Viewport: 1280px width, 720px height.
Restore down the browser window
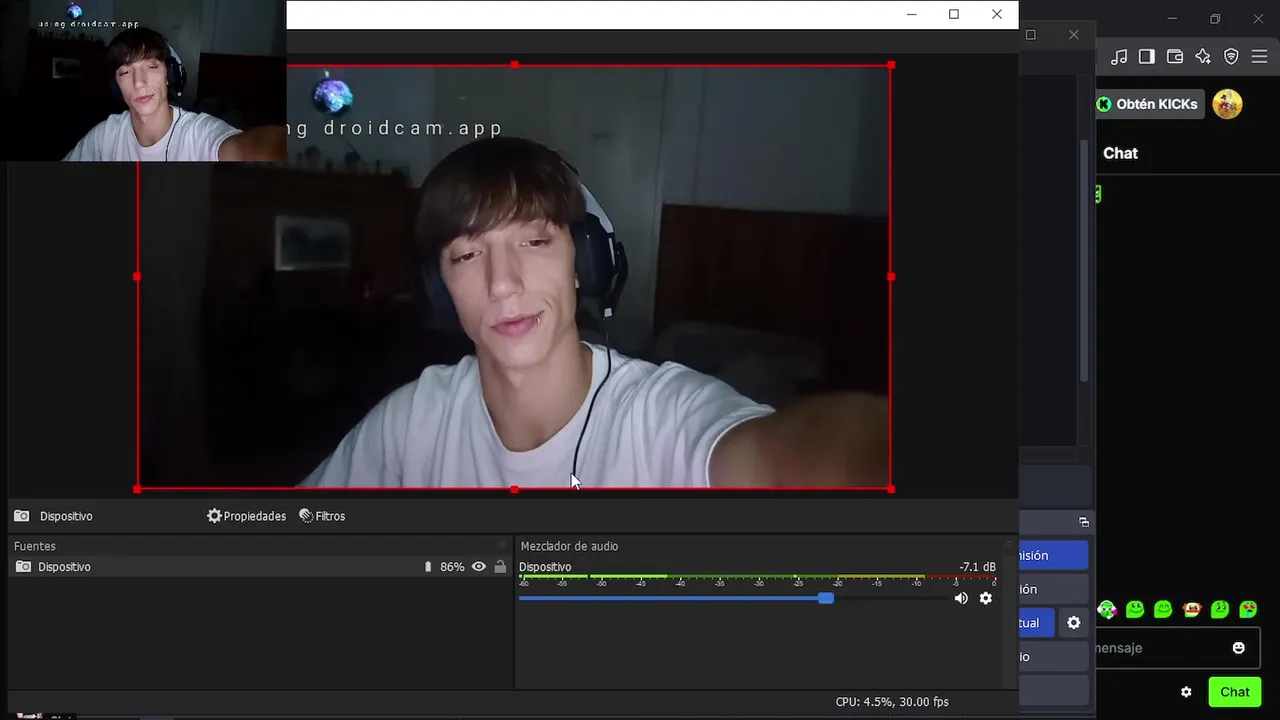1215,19
